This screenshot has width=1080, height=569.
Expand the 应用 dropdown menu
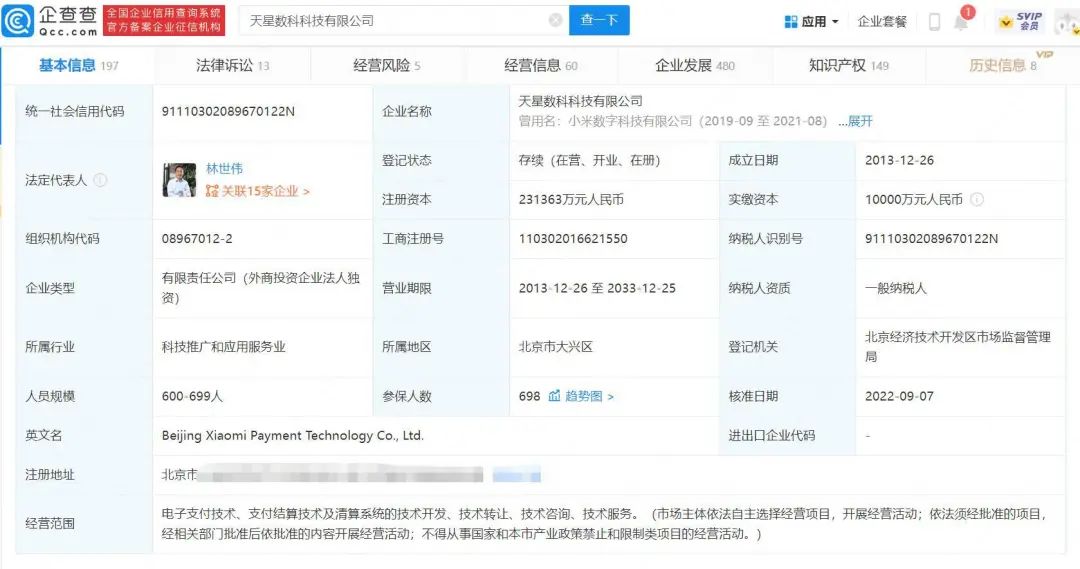811,21
